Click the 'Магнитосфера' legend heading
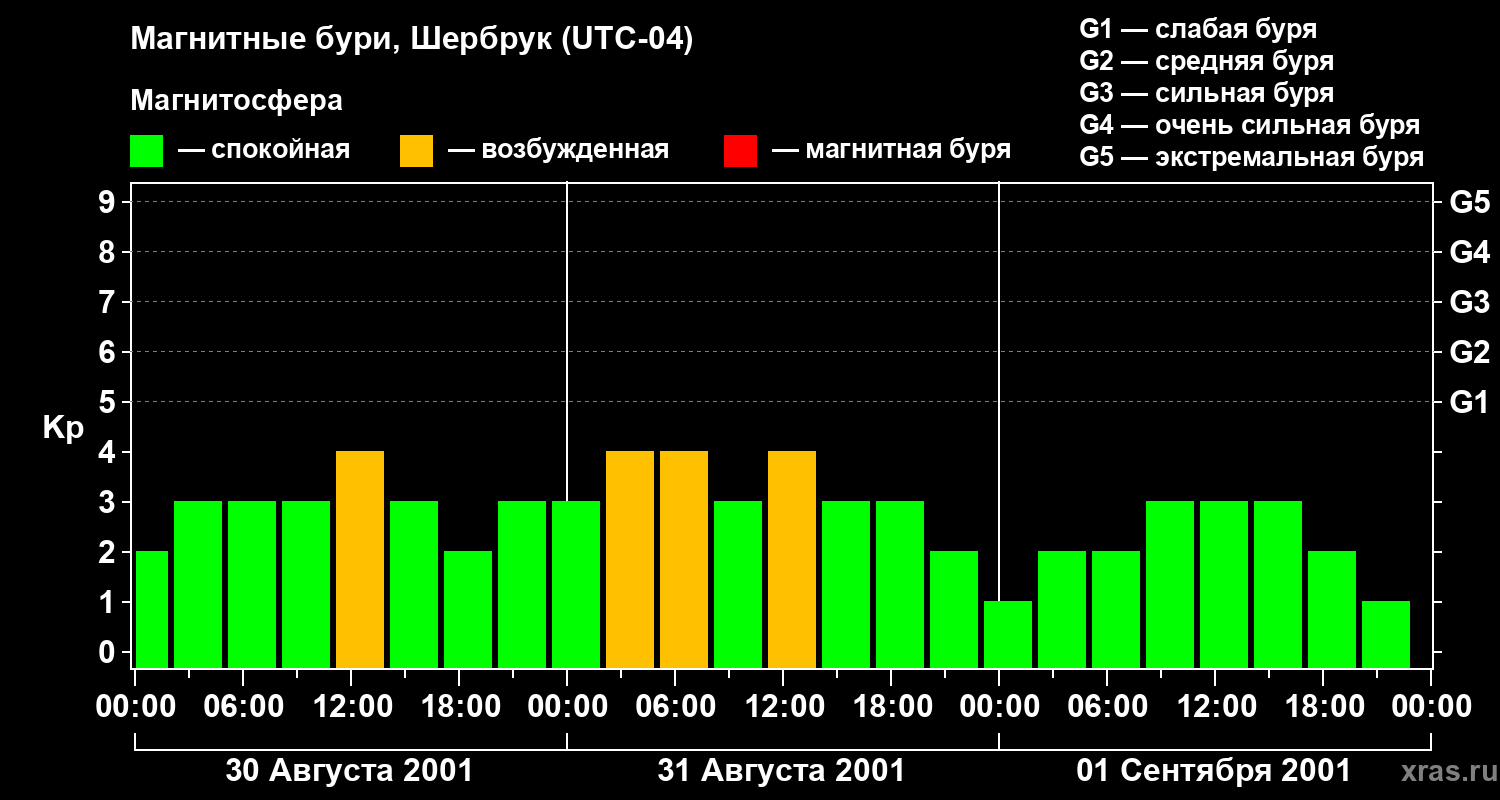 point(237,101)
